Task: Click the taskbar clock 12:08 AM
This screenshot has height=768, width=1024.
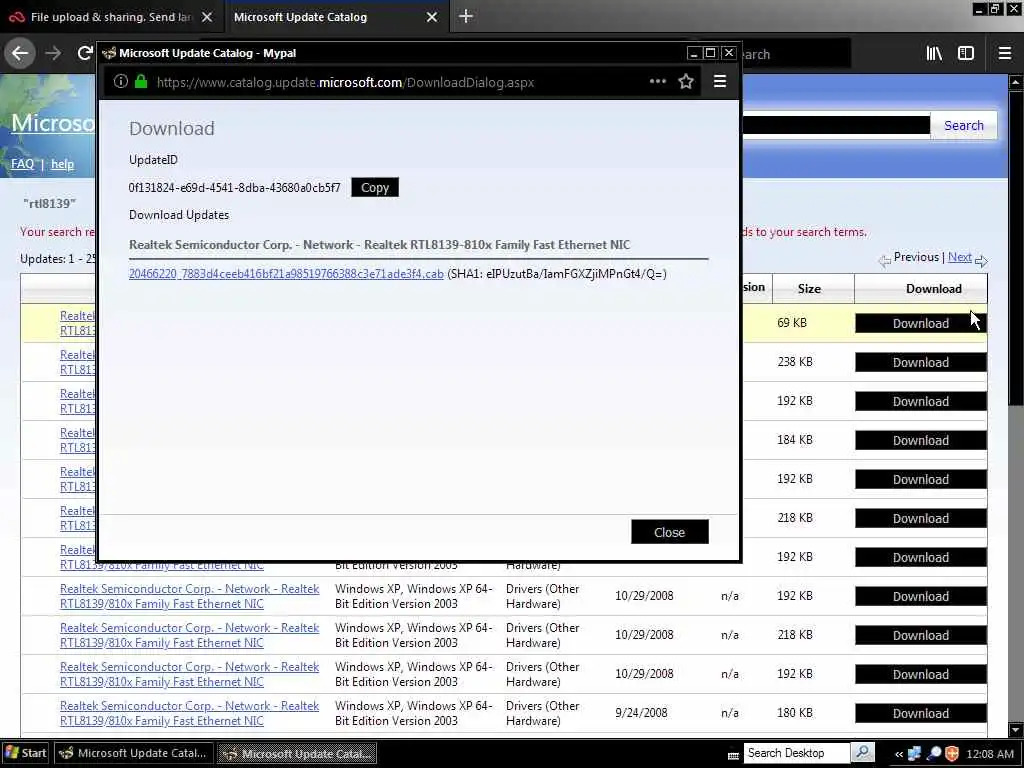Action: [990, 754]
